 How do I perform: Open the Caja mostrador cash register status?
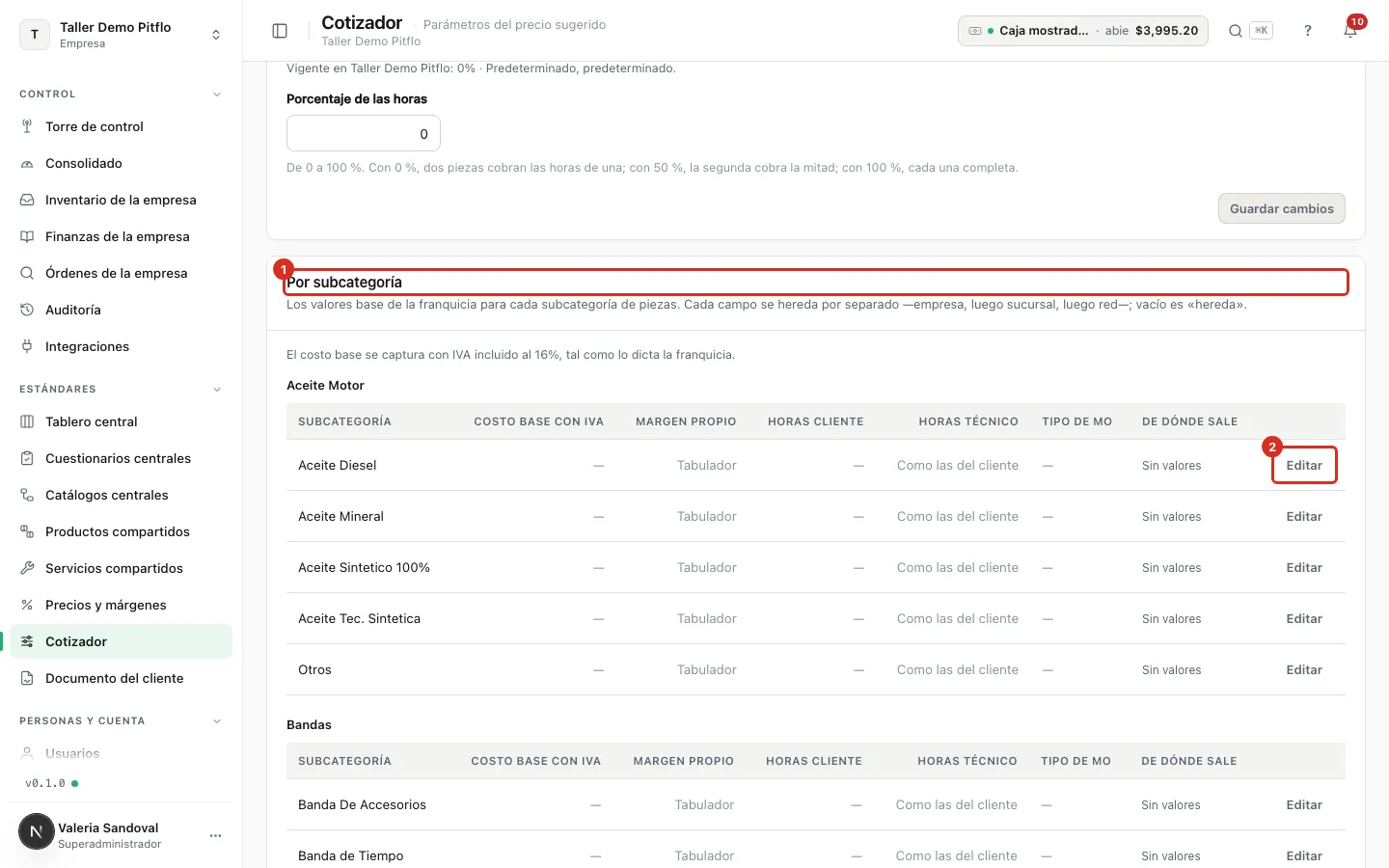click(x=1083, y=31)
